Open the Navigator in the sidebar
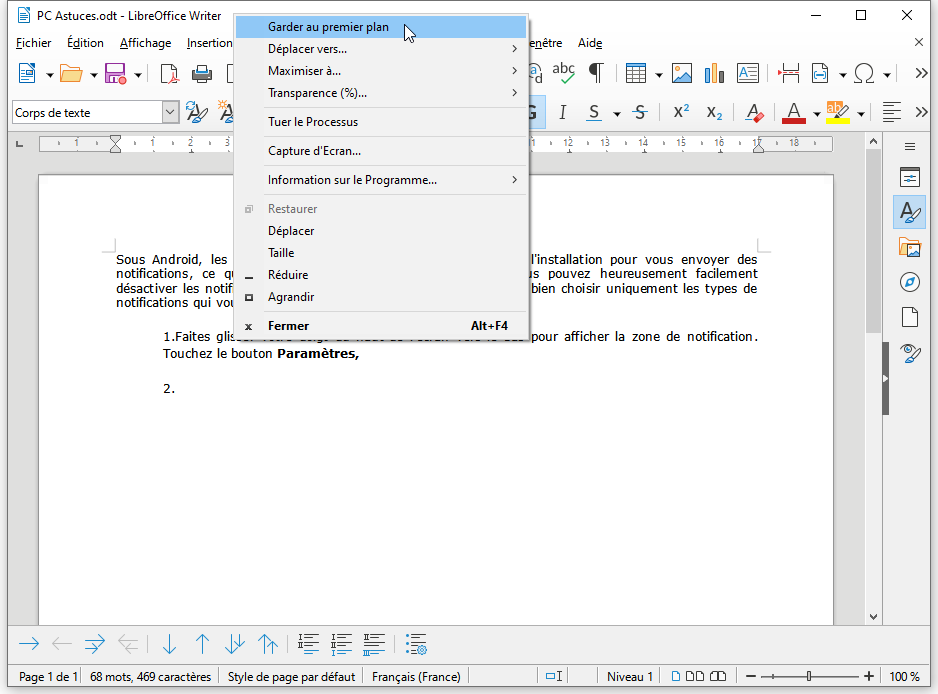This screenshot has height=694, width=938. [910, 282]
